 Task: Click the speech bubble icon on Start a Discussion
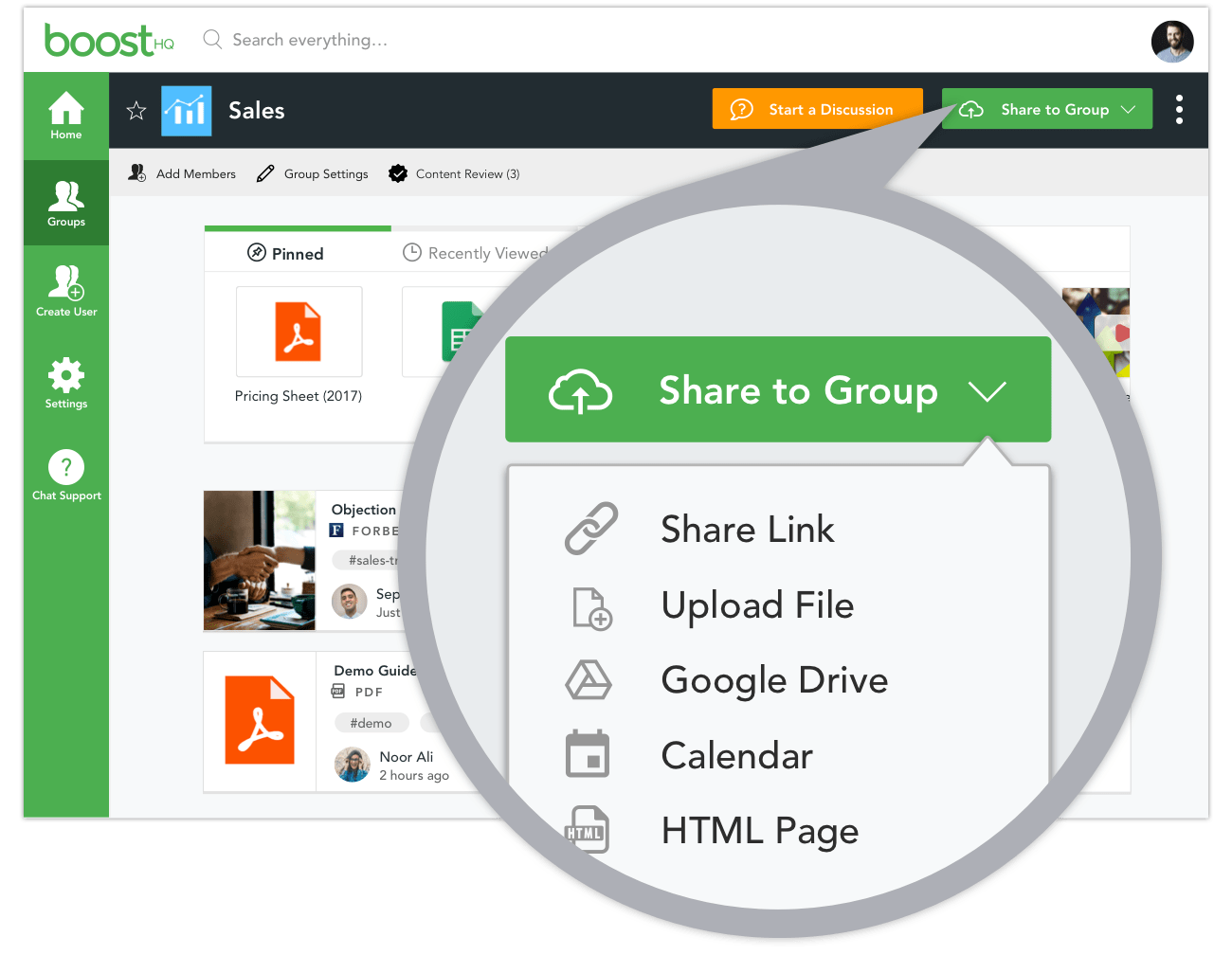(741, 110)
